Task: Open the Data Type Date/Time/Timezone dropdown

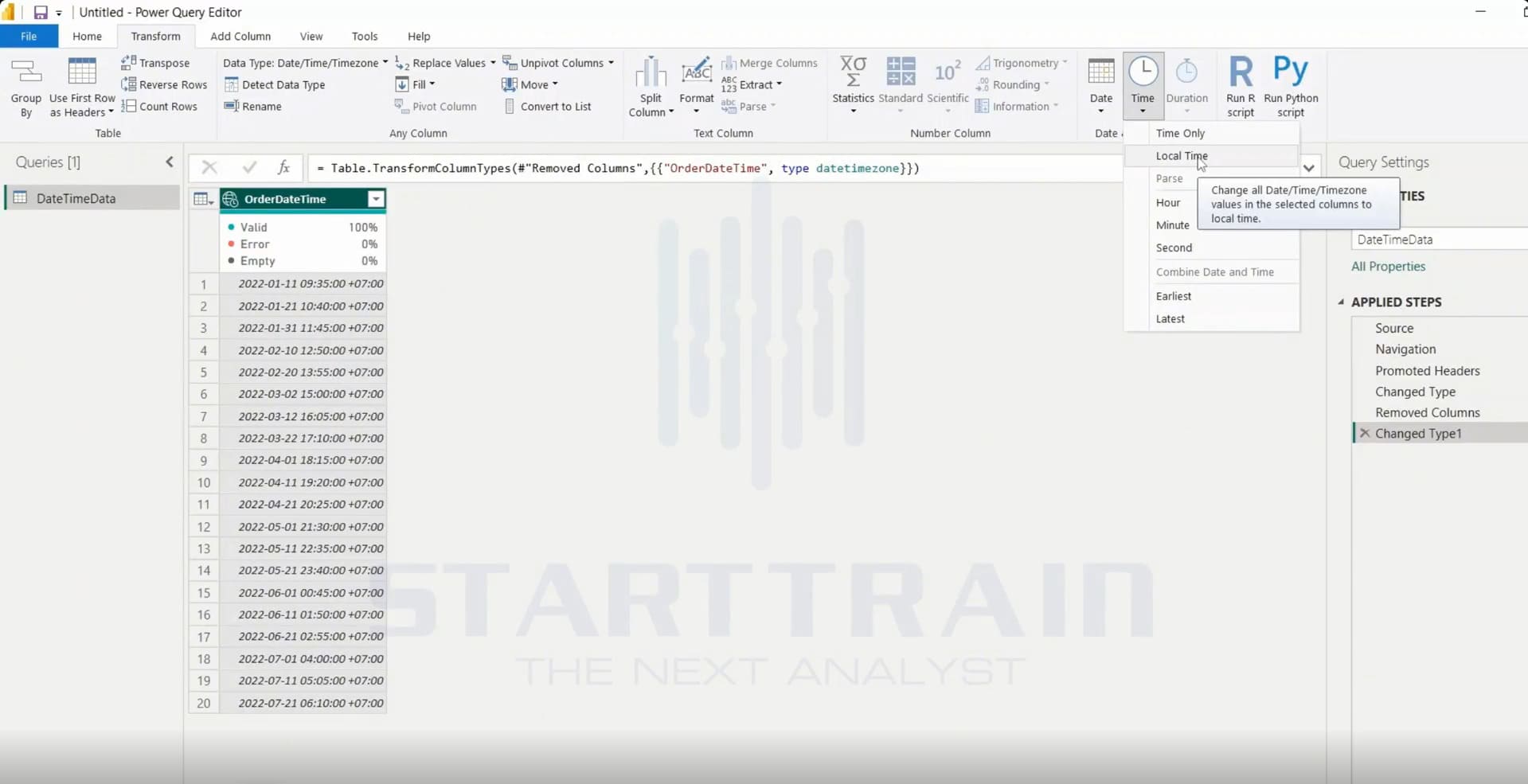Action: tap(306, 63)
